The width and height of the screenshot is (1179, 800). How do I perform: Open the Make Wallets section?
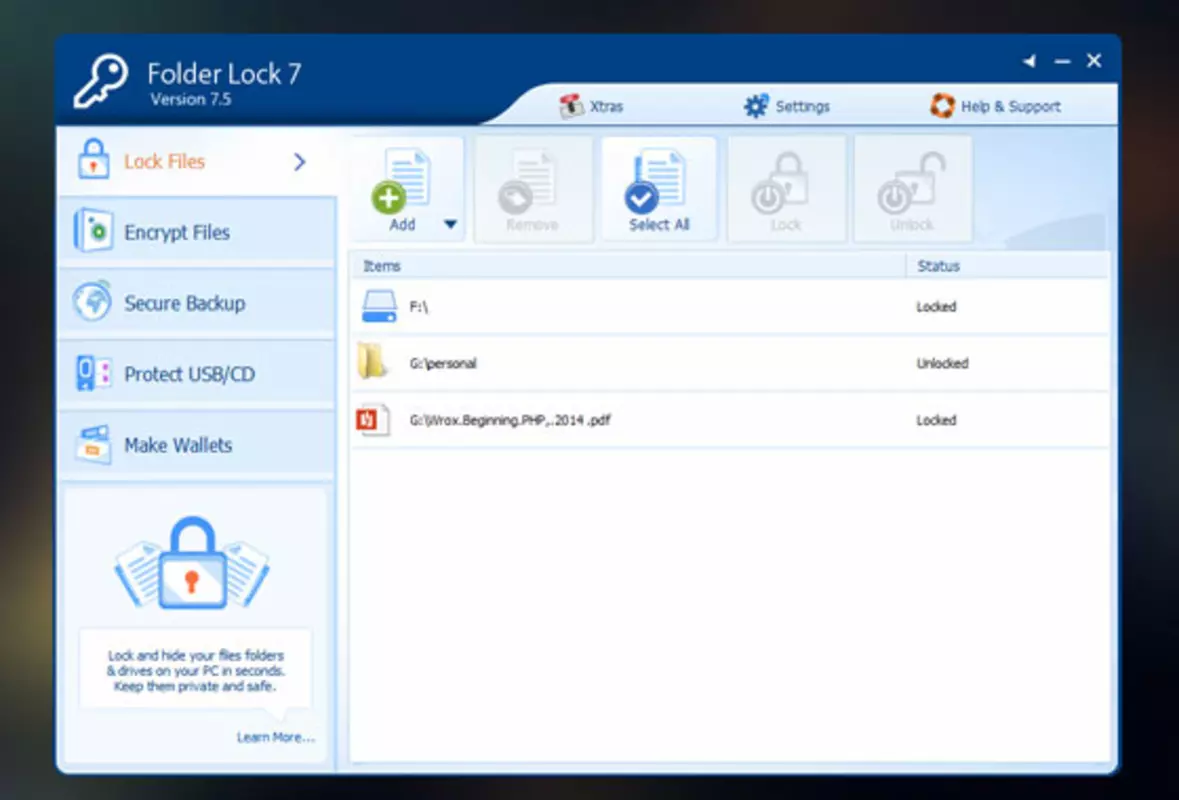[196, 444]
